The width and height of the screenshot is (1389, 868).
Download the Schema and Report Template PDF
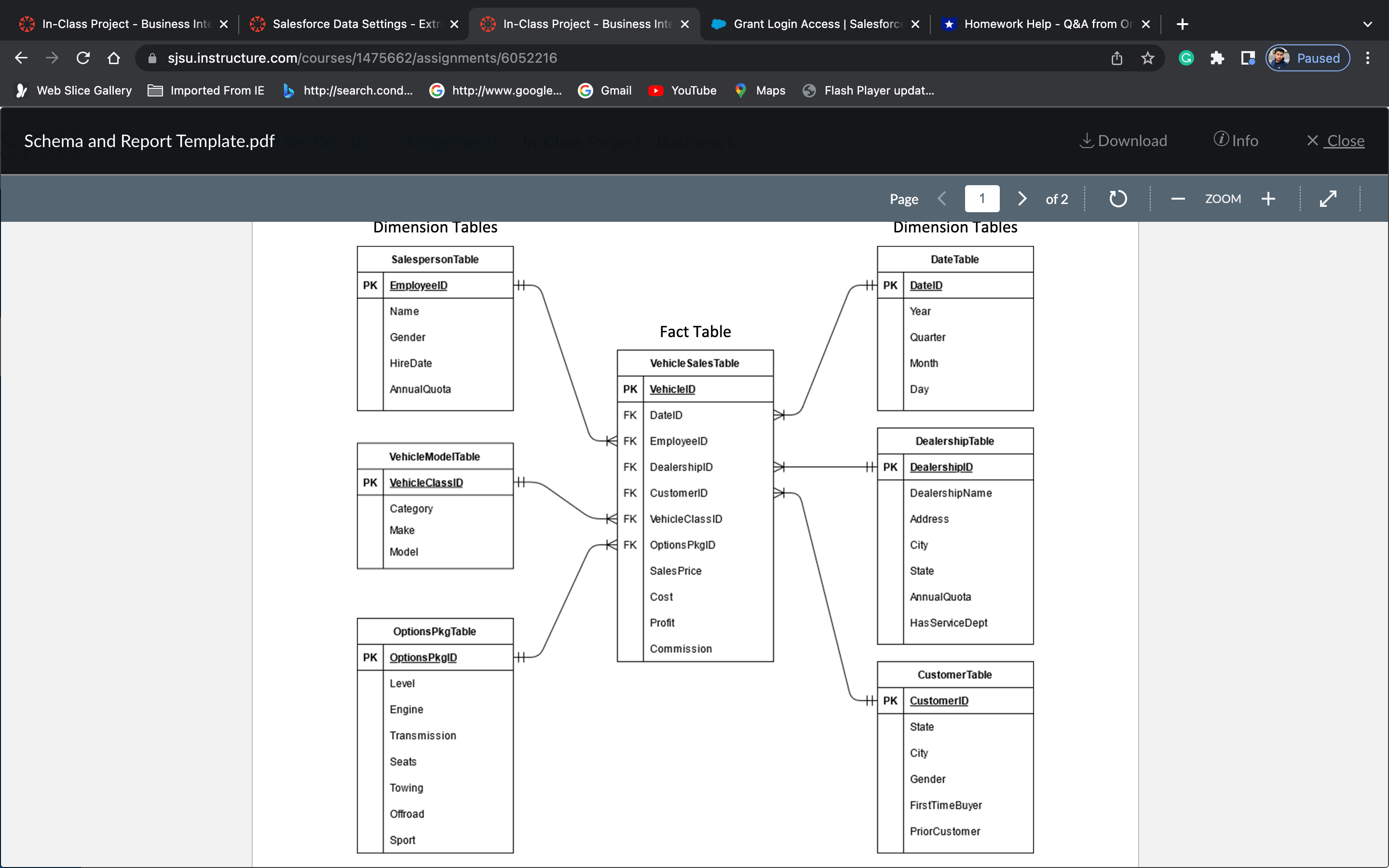(1123, 141)
